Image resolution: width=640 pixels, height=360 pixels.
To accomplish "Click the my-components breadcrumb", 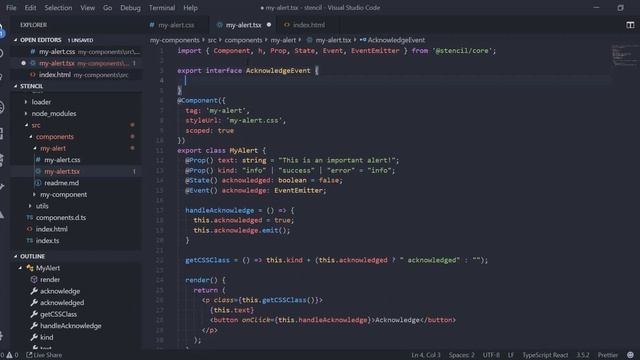I will point(174,40).
